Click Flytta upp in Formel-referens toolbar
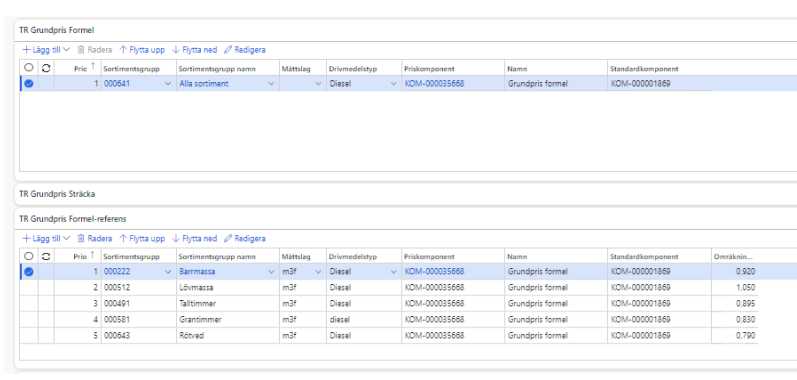Screen dimensions: 797x380 click(x=142, y=238)
